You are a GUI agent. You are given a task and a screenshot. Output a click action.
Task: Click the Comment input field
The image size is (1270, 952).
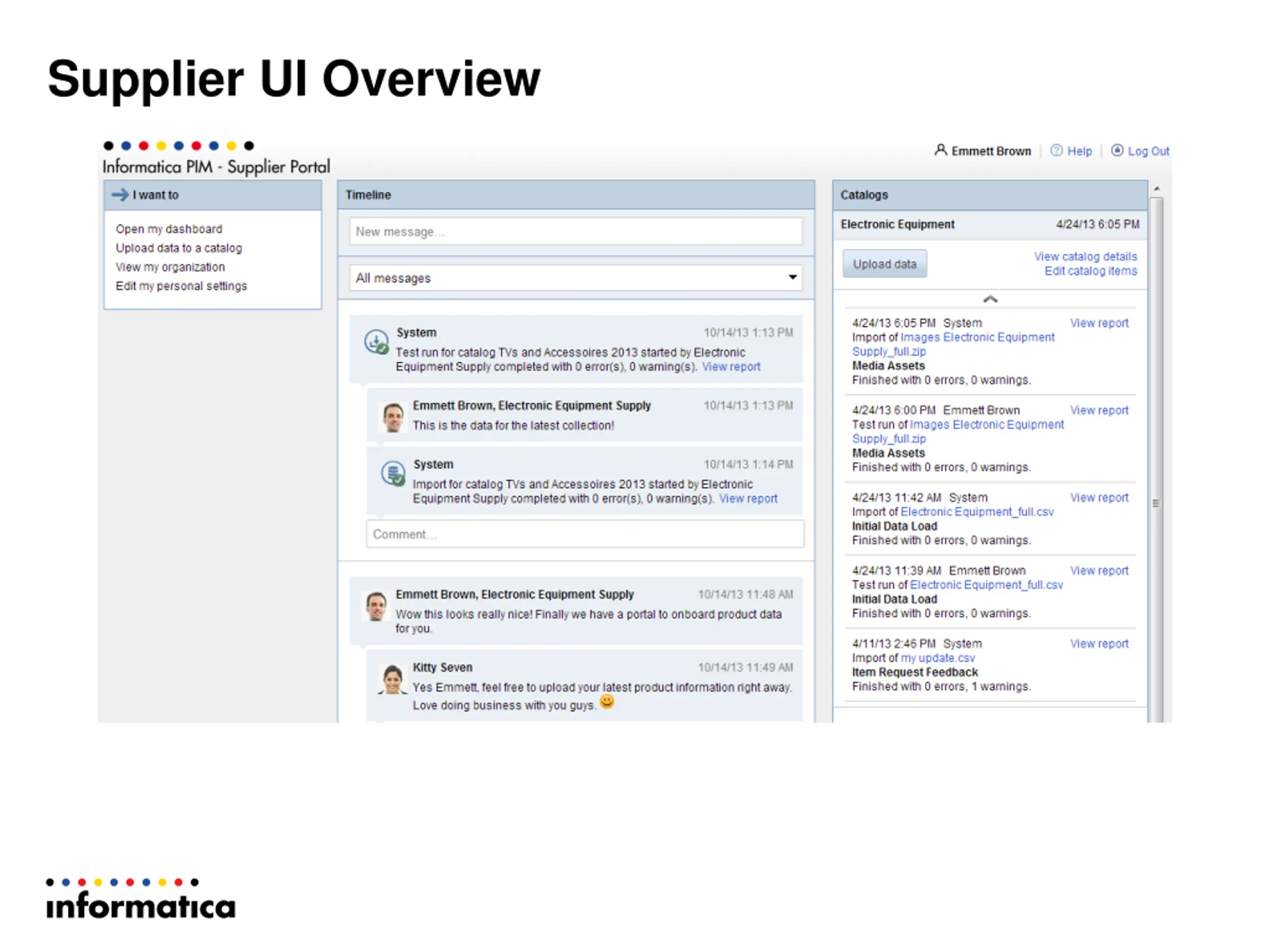click(x=585, y=534)
